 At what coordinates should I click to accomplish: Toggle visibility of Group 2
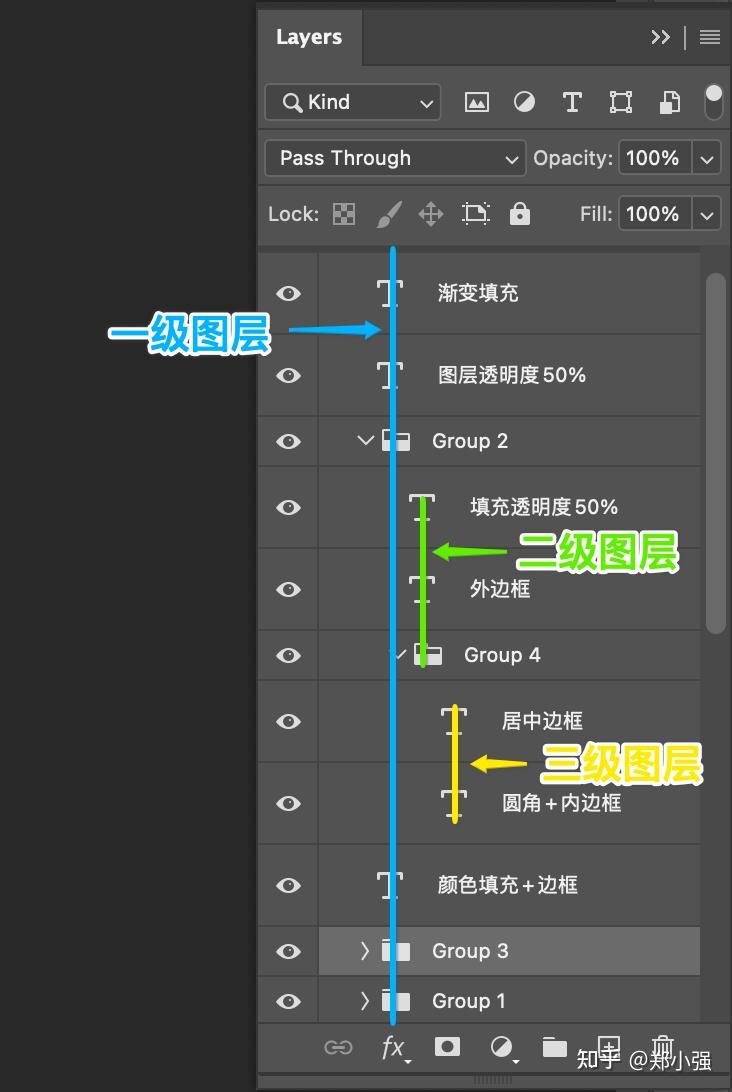(287, 441)
